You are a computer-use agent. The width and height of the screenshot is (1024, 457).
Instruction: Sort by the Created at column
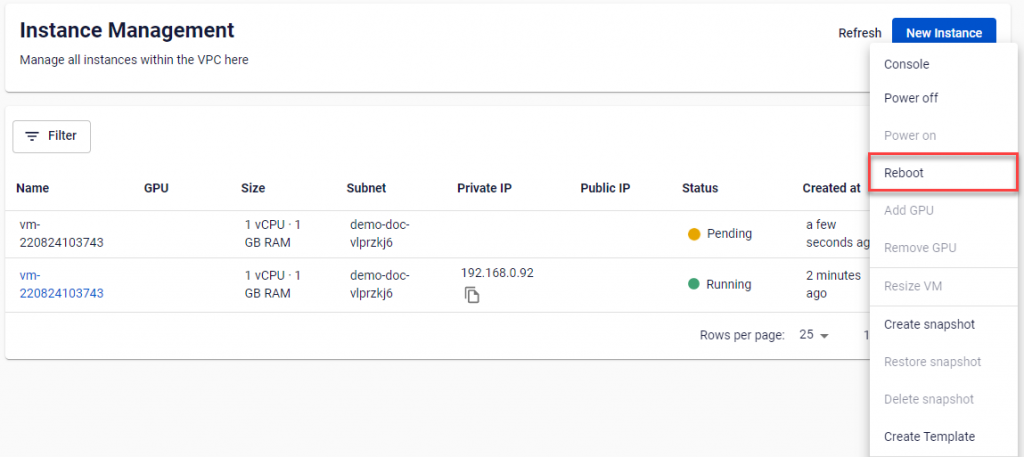[830, 188]
